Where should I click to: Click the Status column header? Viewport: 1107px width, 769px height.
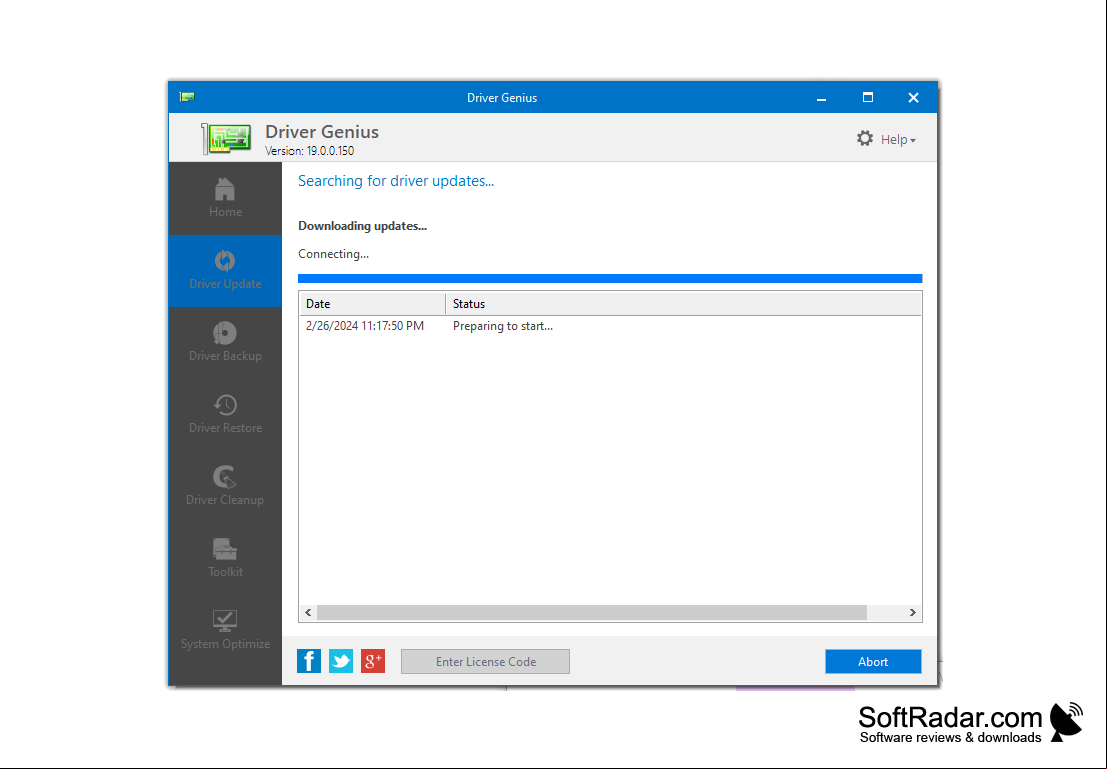click(683, 304)
